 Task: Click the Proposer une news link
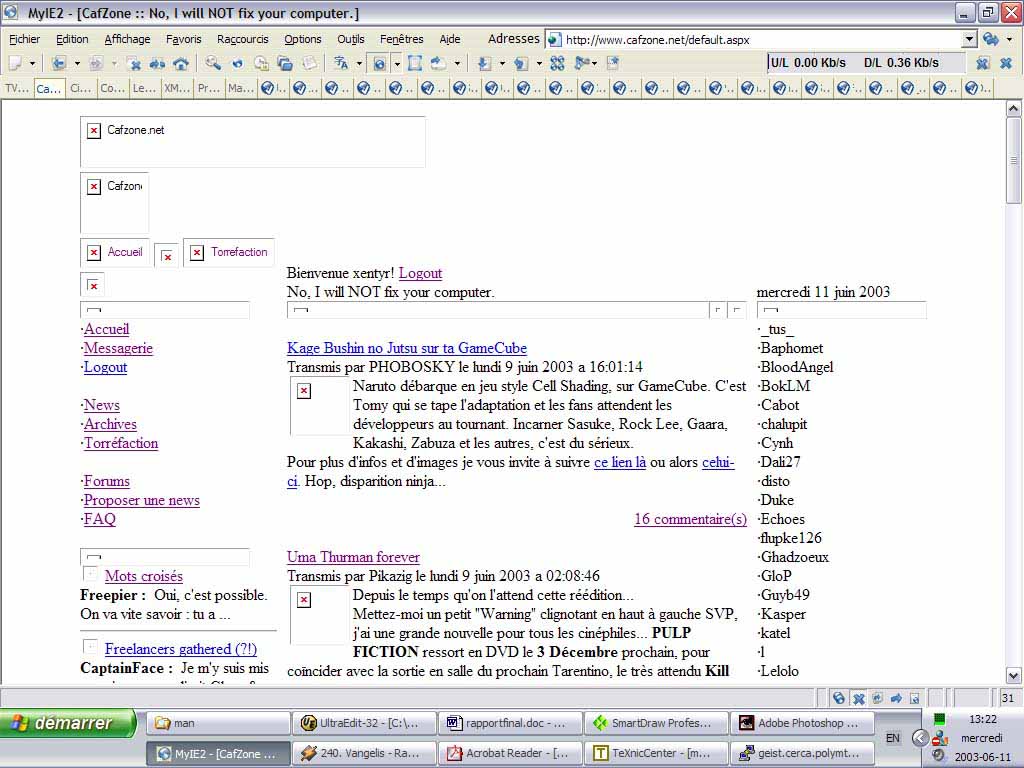pyautogui.click(x=142, y=500)
